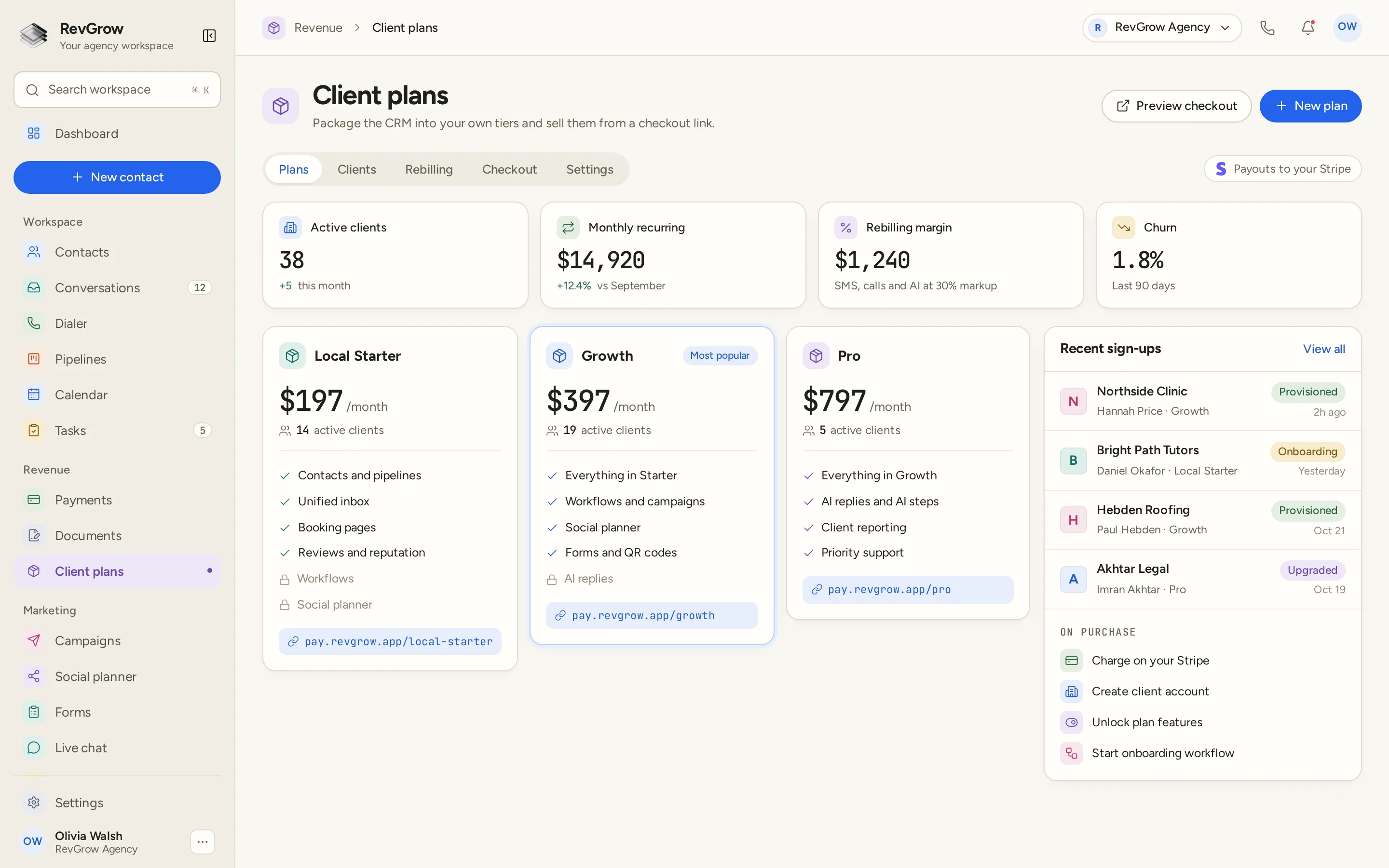Switch to the Settings tab
Screen dimensions: 1389x868
(589, 169)
